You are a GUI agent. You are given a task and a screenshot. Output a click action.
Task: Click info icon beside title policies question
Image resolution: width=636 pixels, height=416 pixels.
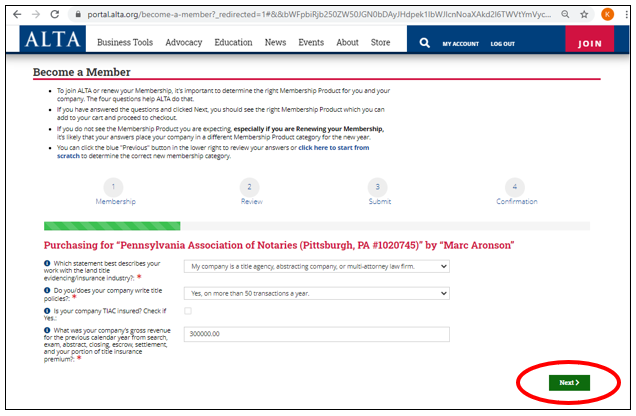pyautogui.click(x=47, y=291)
